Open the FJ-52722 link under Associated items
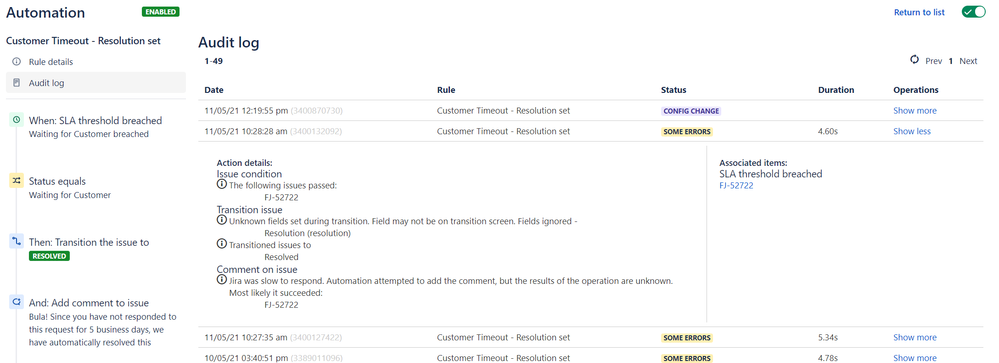Image resolution: width=999 pixels, height=363 pixels. pyautogui.click(x=737, y=185)
